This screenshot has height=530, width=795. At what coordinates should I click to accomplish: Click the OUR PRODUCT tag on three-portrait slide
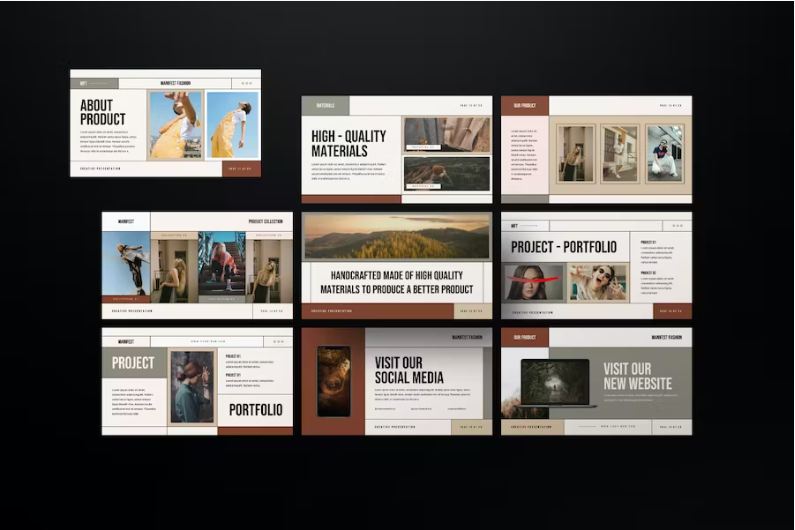coord(525,105)
